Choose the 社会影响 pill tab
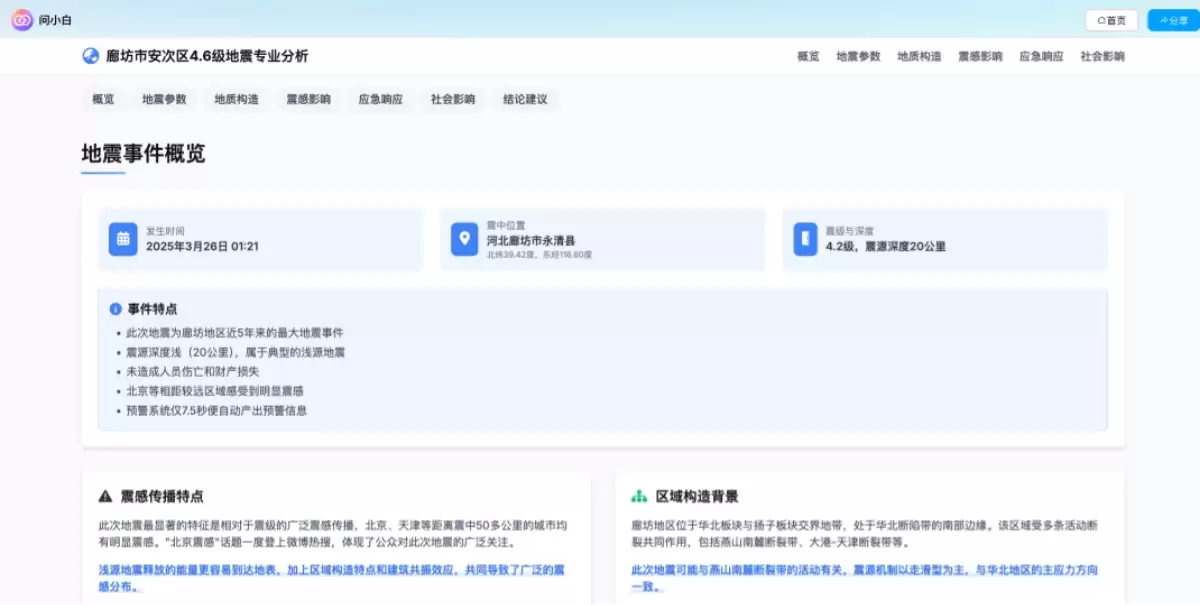 point(453,99)
